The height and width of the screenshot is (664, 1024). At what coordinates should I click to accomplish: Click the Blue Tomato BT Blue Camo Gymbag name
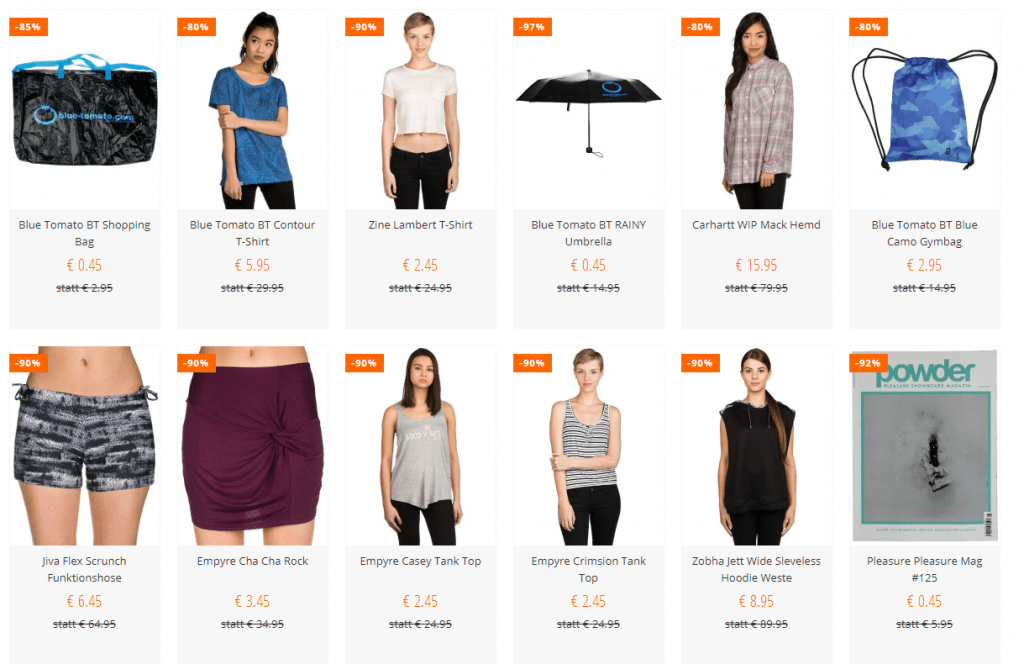pos(924,233)
